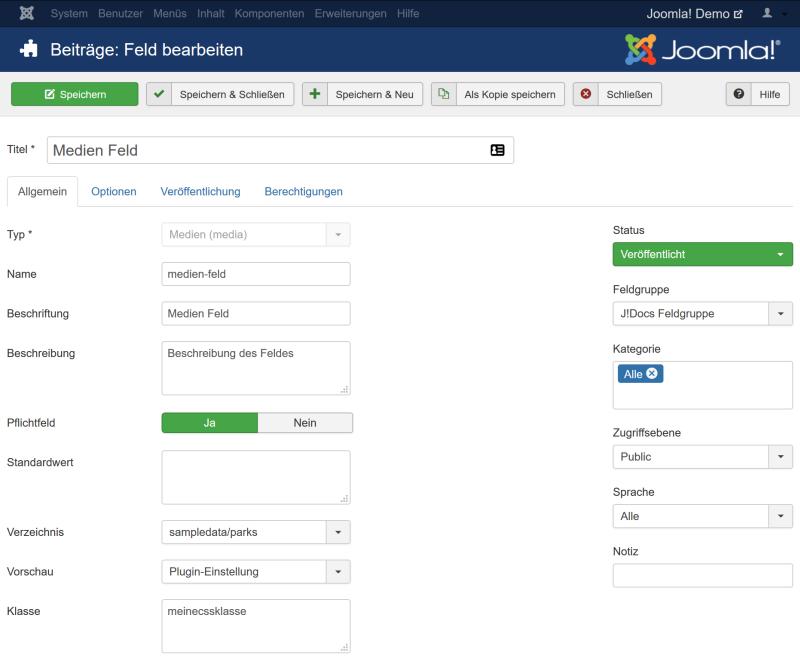This screenshot has width=800, height=664.
Task: Click the checkmark Speichern & Schließen icon
Action: pyautogui.click(x=158, y=94)
